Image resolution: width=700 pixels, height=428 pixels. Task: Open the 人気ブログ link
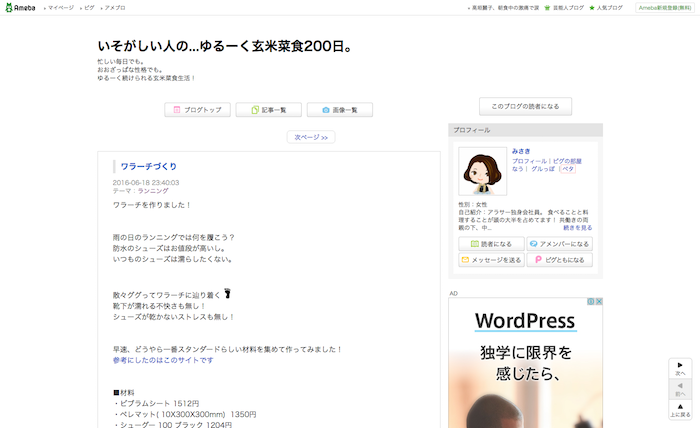click(609, 8)
